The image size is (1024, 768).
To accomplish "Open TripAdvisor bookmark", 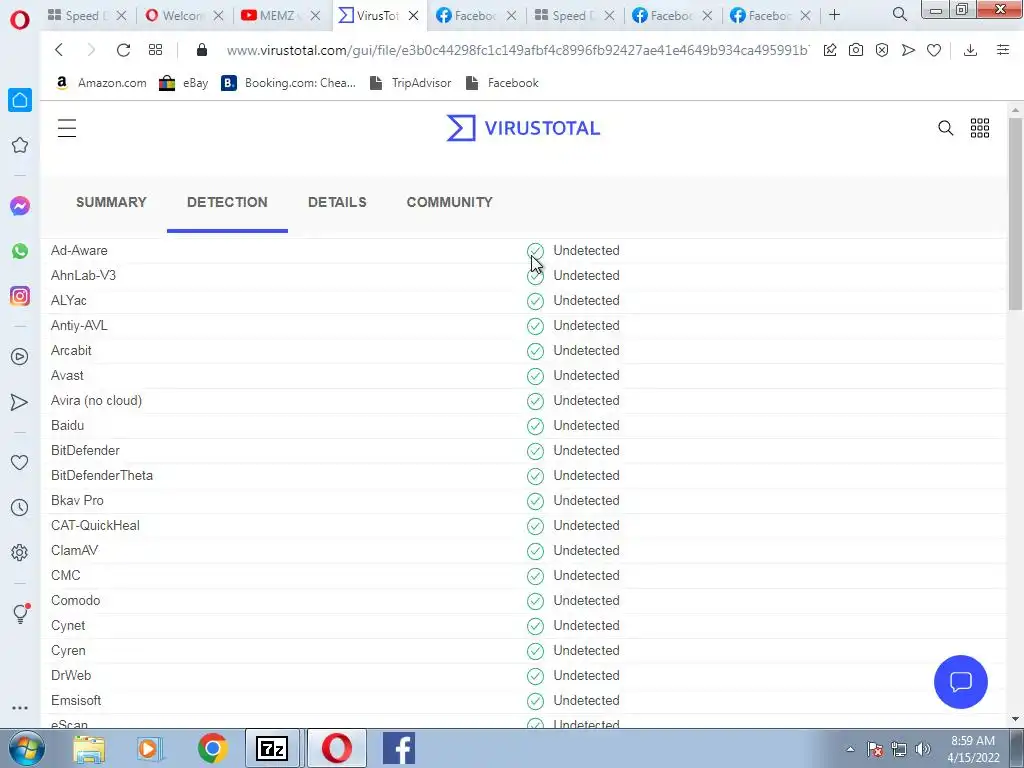I will (x=410, y=83).
